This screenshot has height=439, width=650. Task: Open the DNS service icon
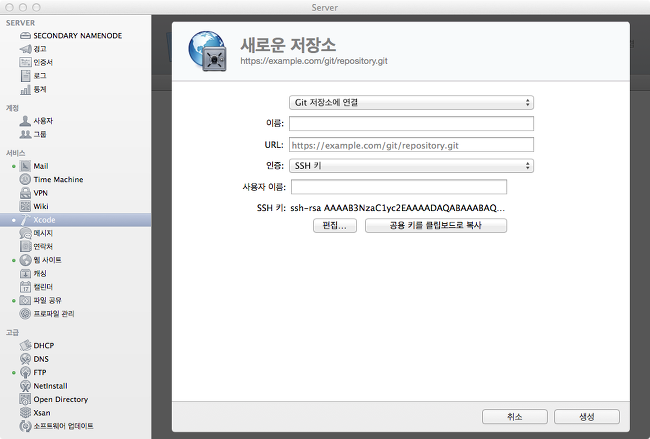pyautogui.click(x=25, y=359)
